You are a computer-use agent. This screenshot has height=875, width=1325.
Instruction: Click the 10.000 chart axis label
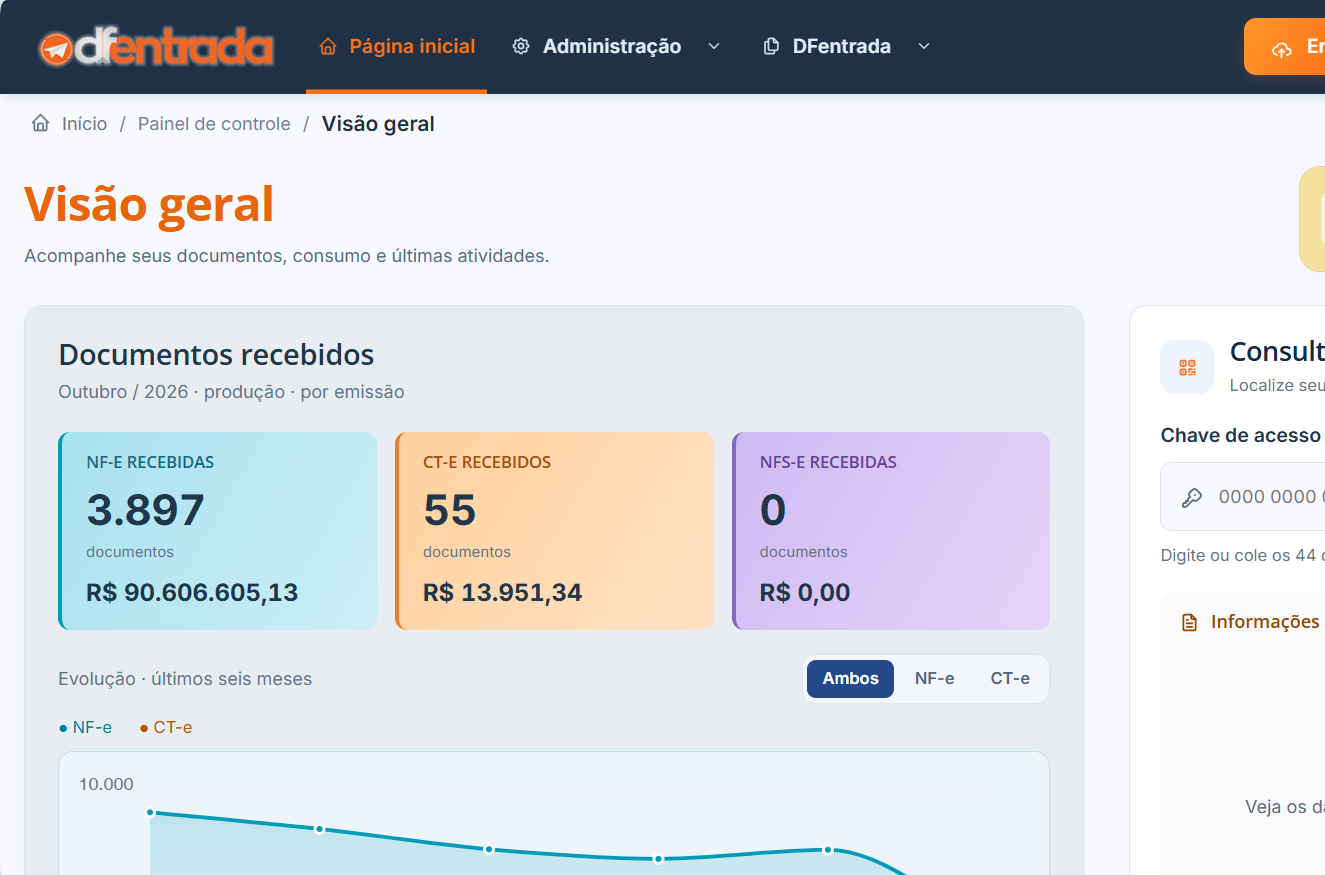tap(106, 784)
